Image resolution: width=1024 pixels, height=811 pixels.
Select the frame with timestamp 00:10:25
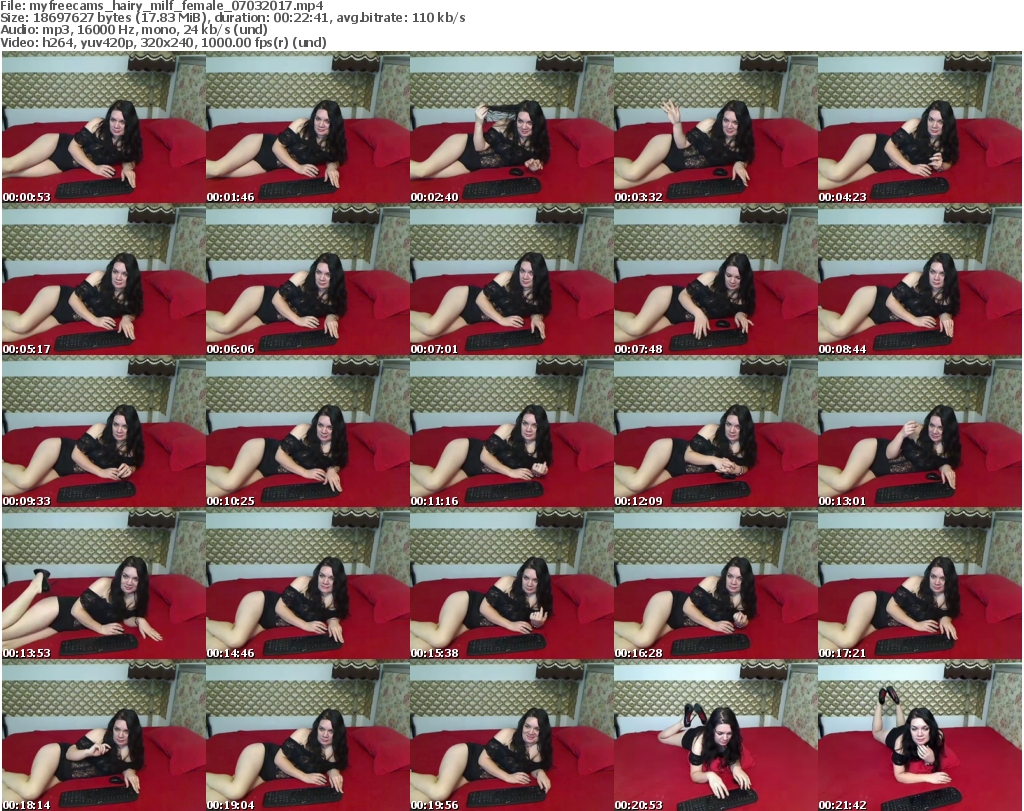coord(308,432)
